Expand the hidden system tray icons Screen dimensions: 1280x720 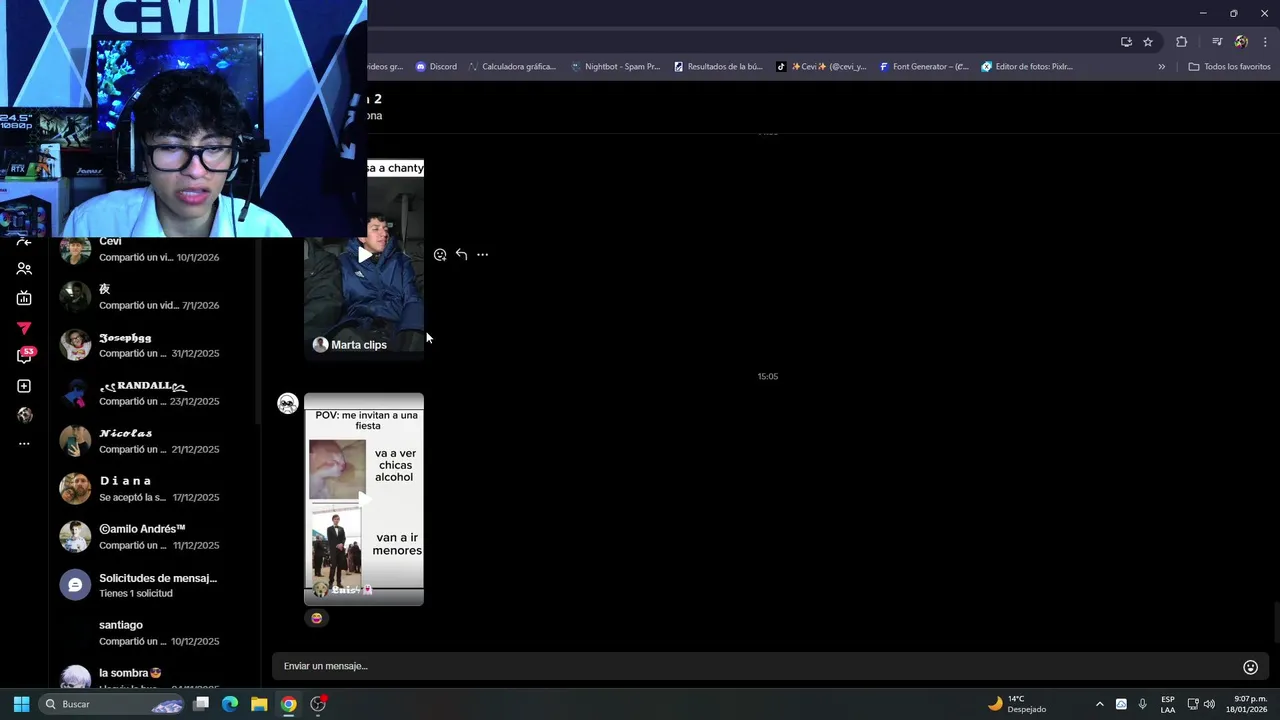click(1099, 704)
